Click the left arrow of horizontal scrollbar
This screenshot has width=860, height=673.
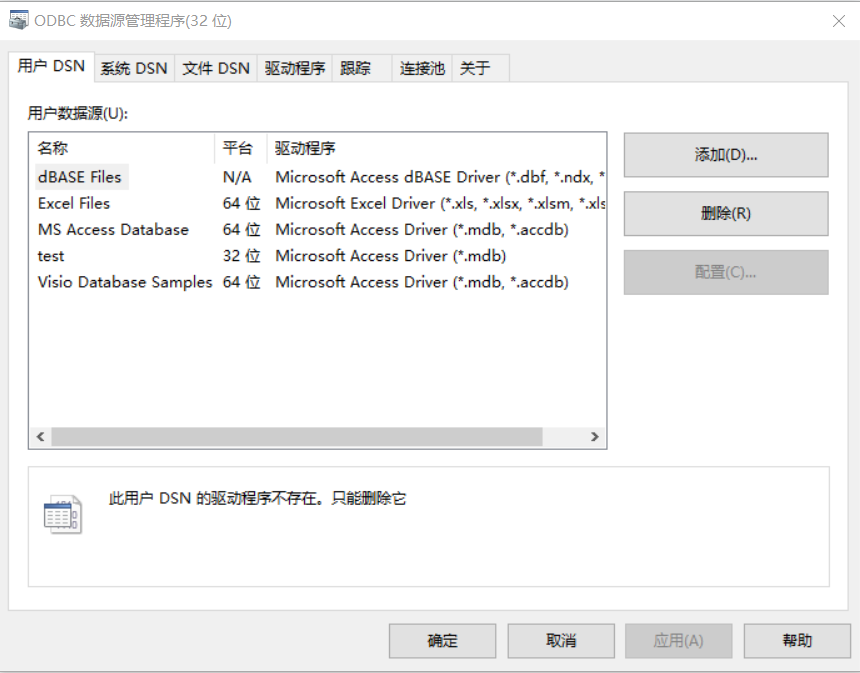click(x=41, y=437)
